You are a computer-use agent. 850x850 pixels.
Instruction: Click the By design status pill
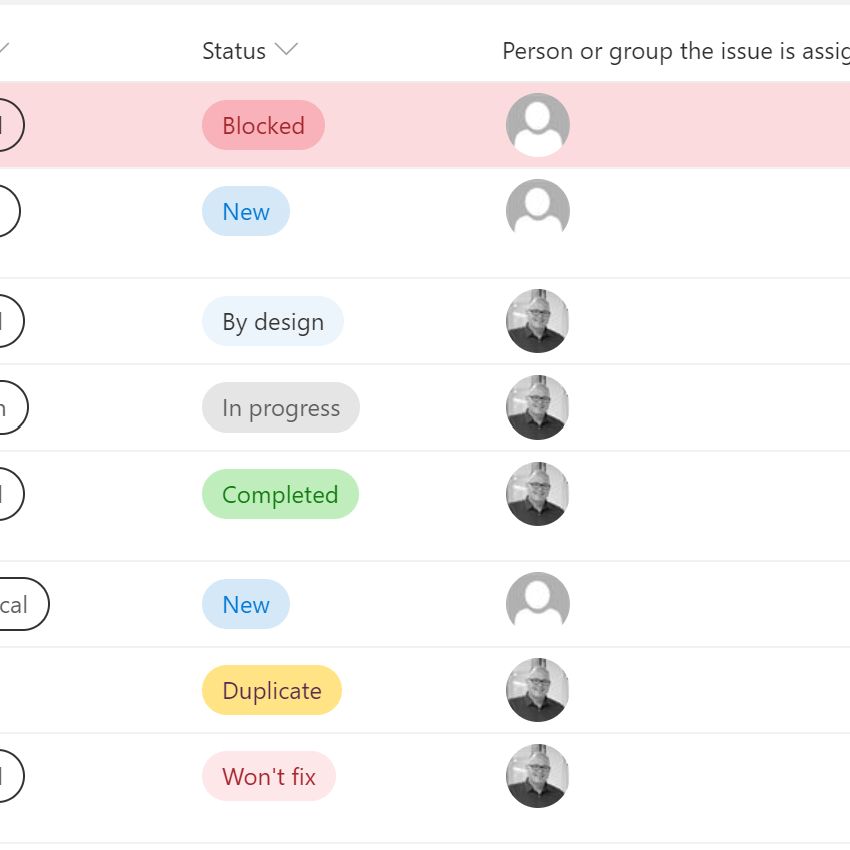coord(273,322)
